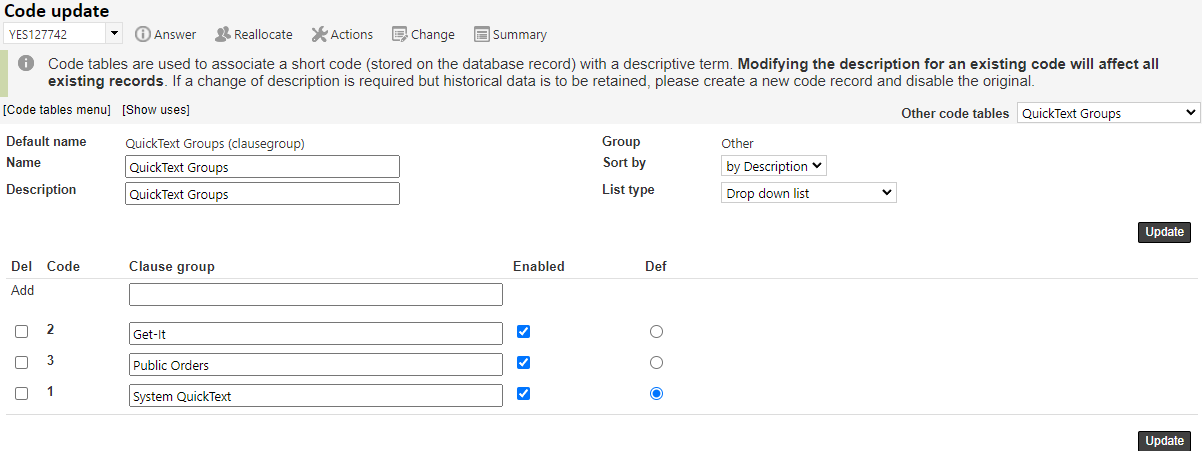Expand Other code tables dropdown
Viewport: 1202px width, 451px height.
click(1108, 113)
